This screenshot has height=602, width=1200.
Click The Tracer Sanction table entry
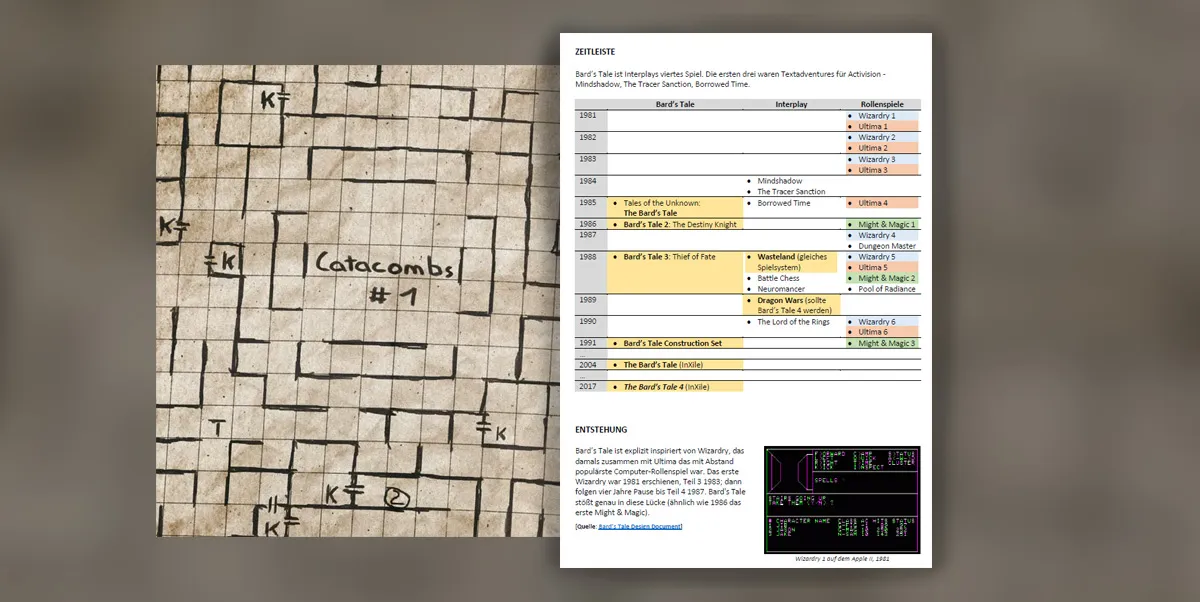(791, 192)
